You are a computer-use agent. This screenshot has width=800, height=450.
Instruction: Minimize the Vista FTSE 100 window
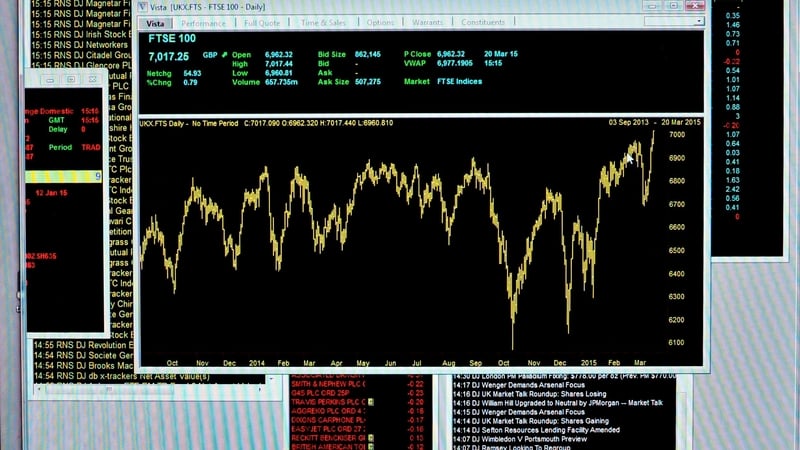652,6
